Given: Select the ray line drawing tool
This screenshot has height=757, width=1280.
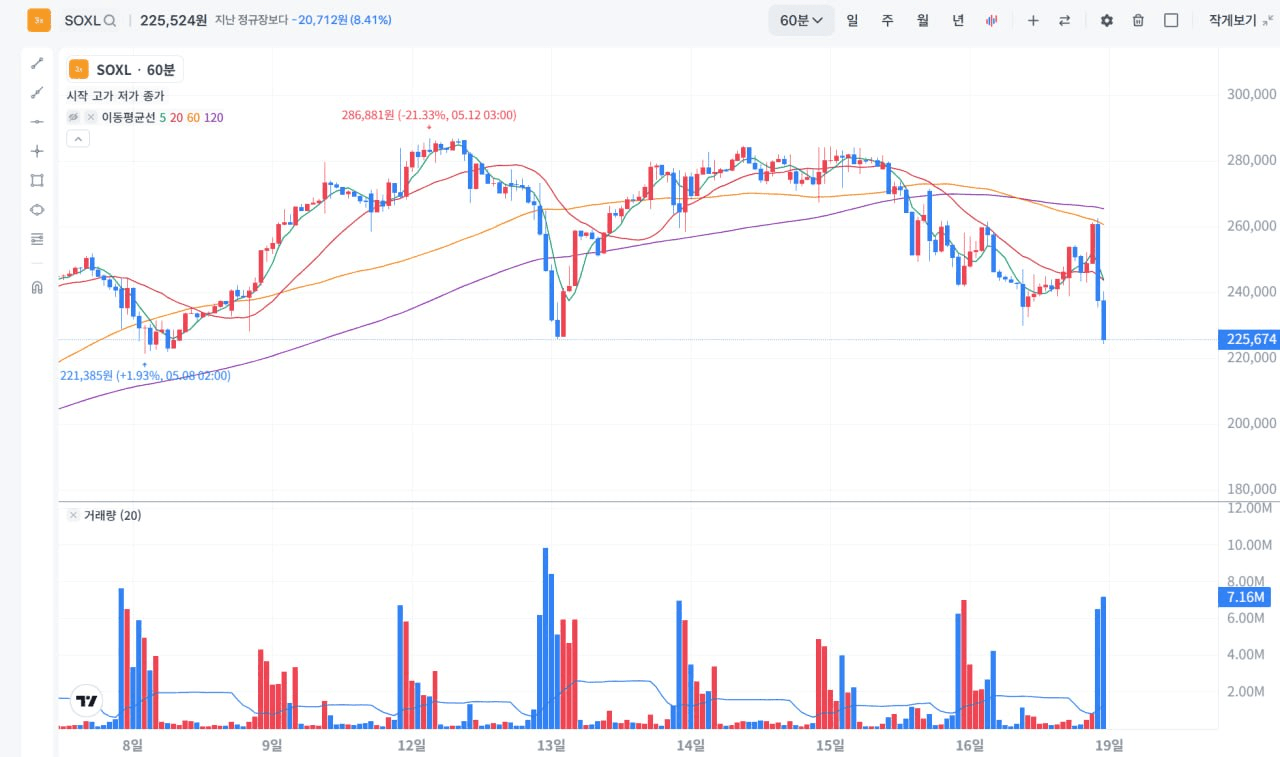Looking at the screenshot, I should pos(37,93).
